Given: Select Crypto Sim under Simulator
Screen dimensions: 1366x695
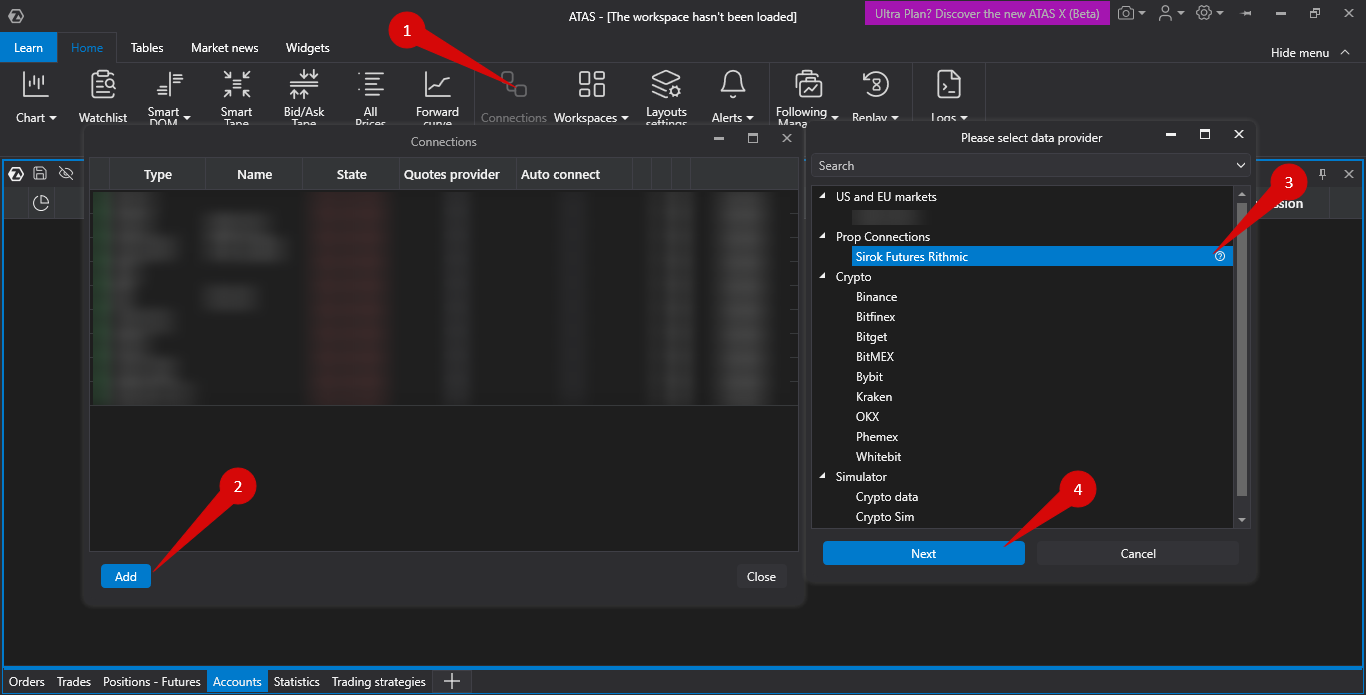Looking at the screenshot, I should (x=885, y=517).
